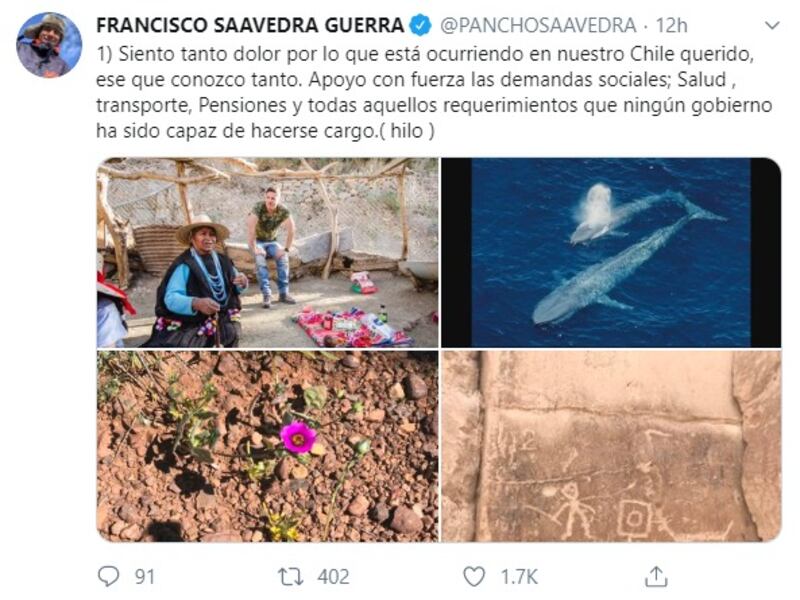Retweet this post using the retweet icon
Viewport: 800px width, 600px height.
click(x=291, y=577)
